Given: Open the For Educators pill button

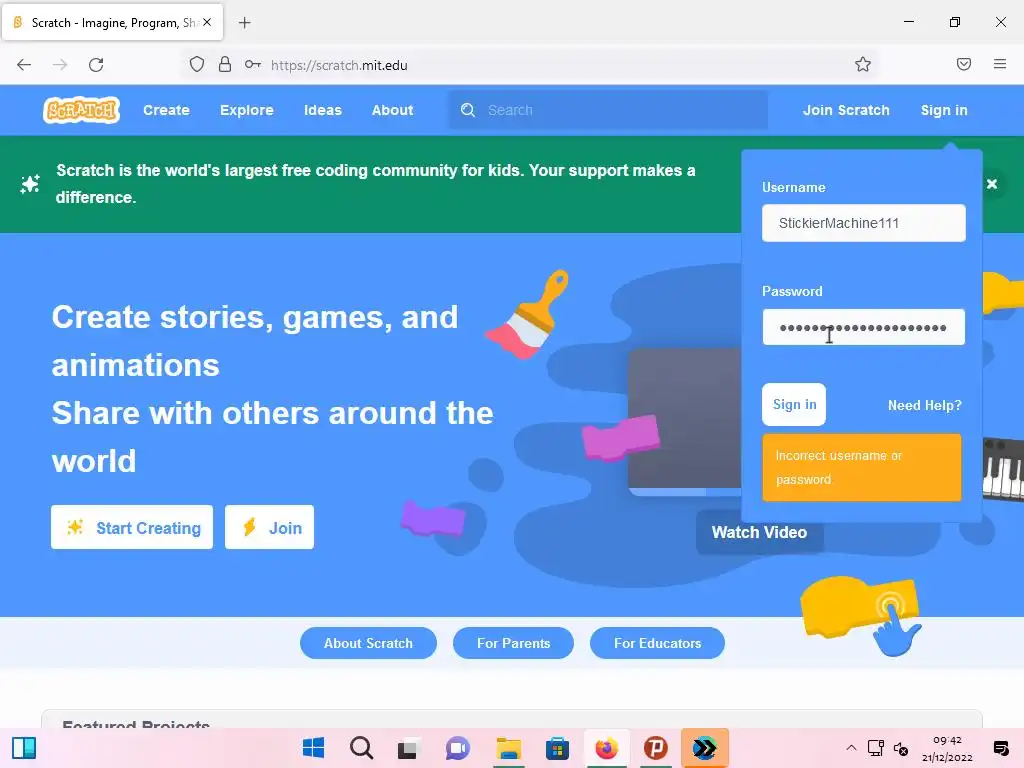Looking at the screenshot, I should [657, 643].
